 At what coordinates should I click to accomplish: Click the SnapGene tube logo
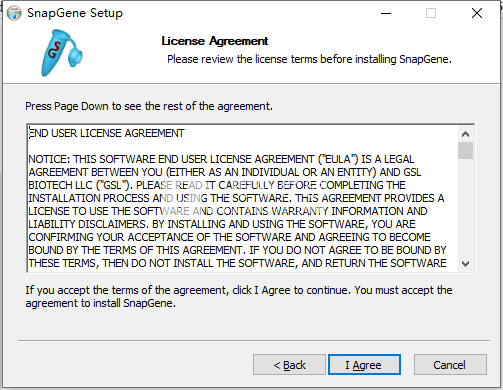pyautogui.click(x=62, y=53)
